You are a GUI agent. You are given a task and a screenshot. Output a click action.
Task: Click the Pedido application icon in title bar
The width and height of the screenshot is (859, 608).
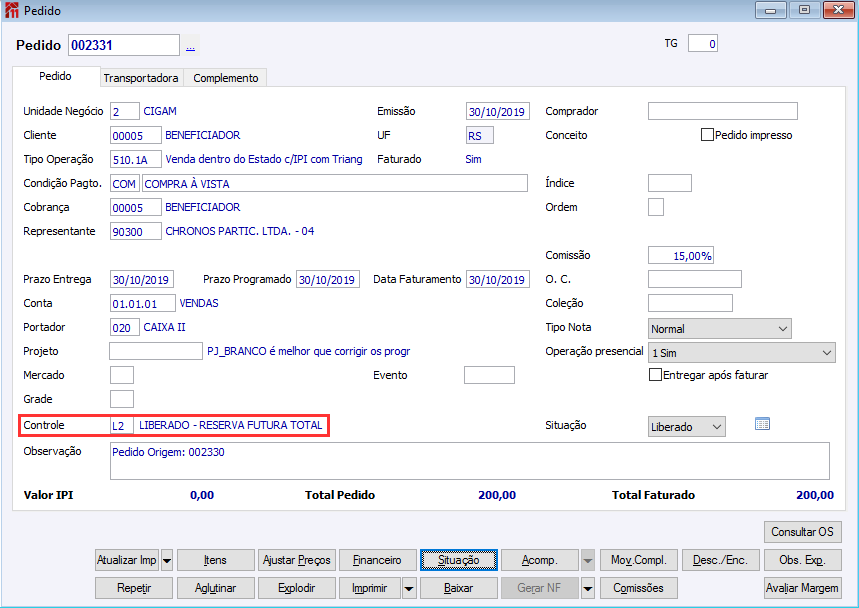coord(12,10)
